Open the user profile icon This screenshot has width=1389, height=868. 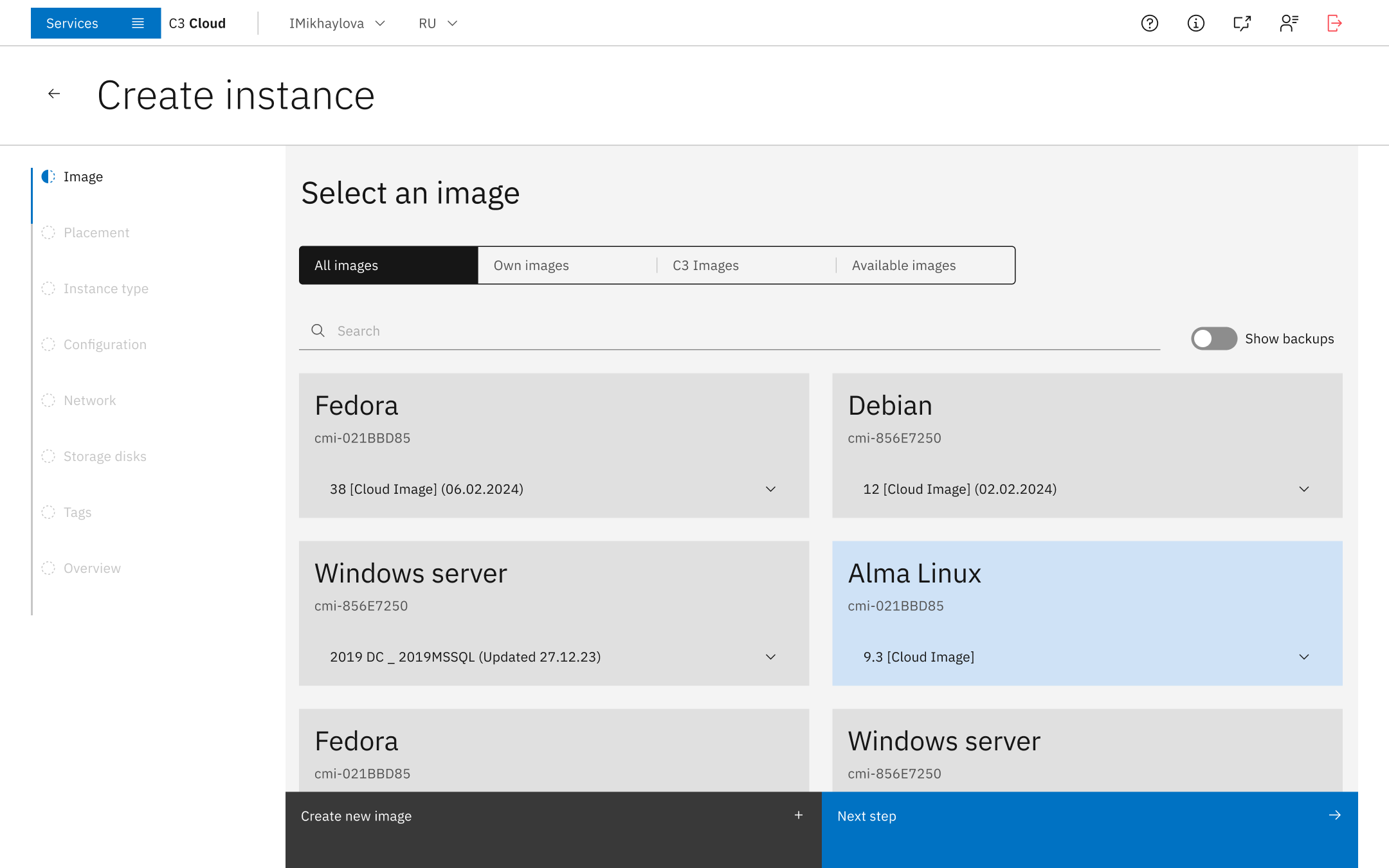[1288, 24]
